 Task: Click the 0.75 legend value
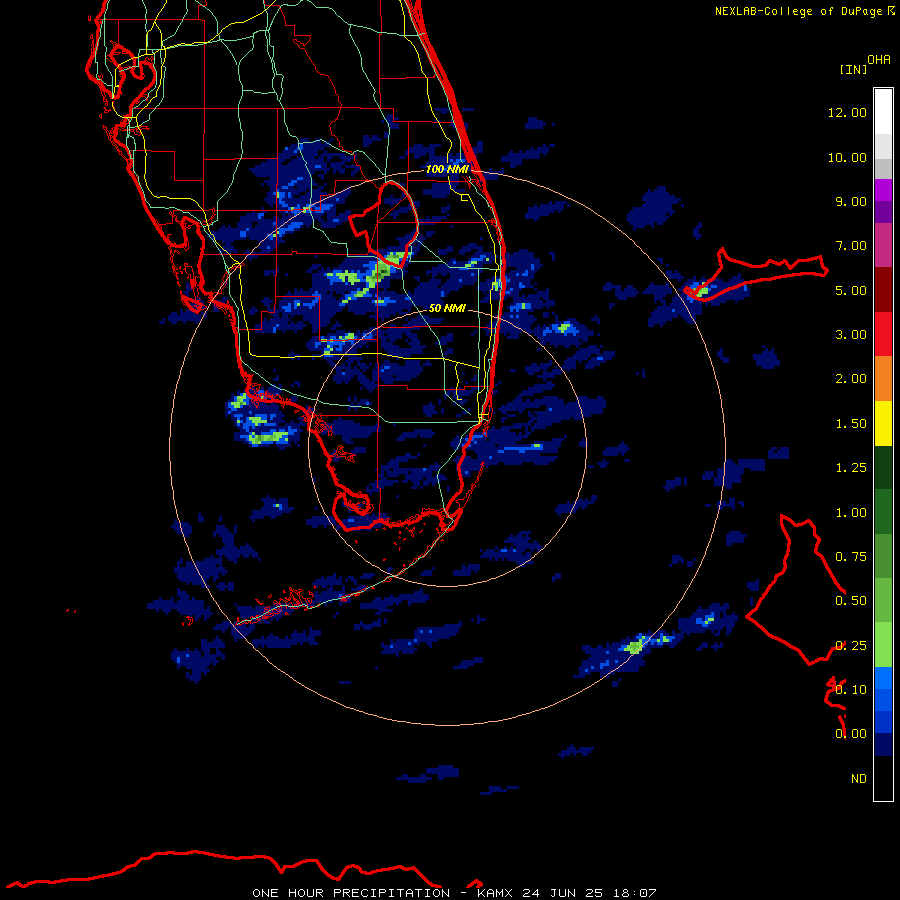tap(851, 557)
